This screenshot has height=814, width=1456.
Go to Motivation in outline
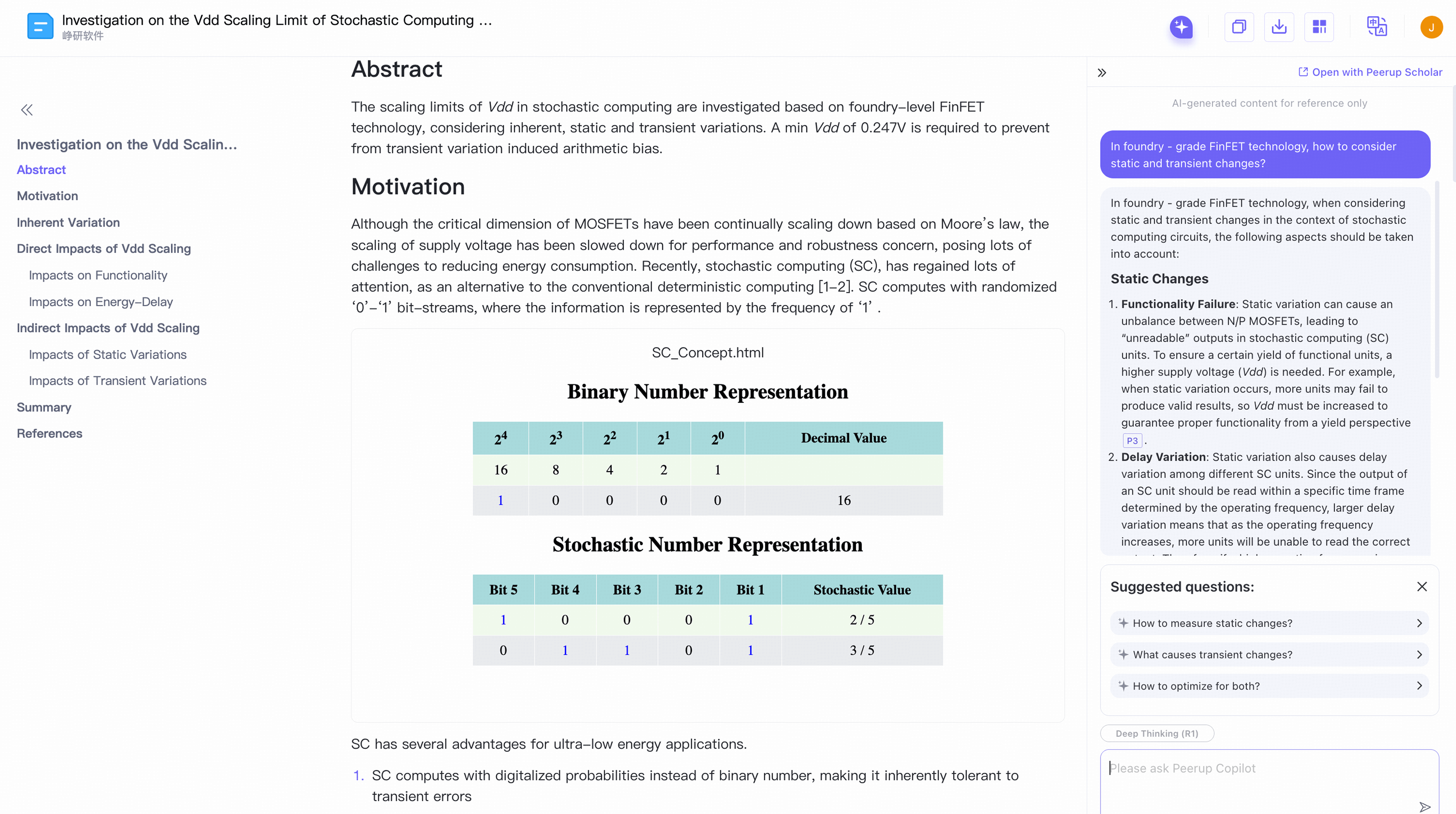coord(48,196)
